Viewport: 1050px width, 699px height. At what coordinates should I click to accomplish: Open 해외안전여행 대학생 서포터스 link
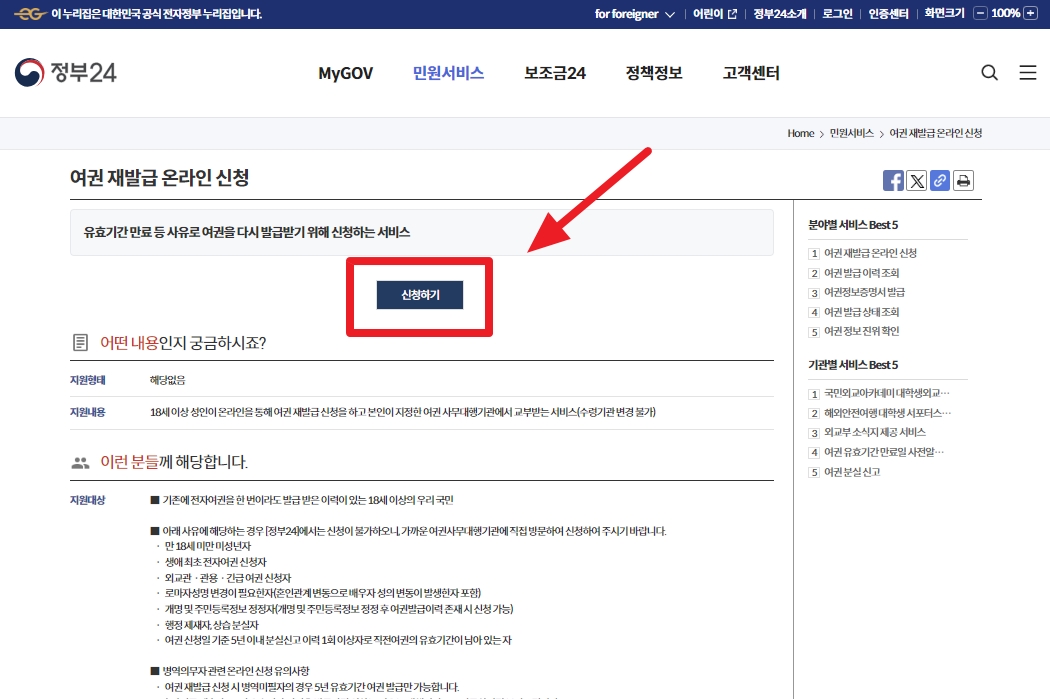click(x=887, y=413)
